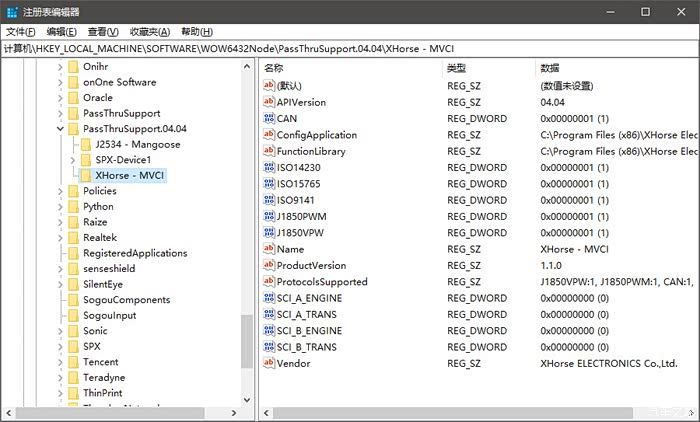Click the string icon of the Vendor value
This screenshot has width=700, height=422.
pos(268,363)
